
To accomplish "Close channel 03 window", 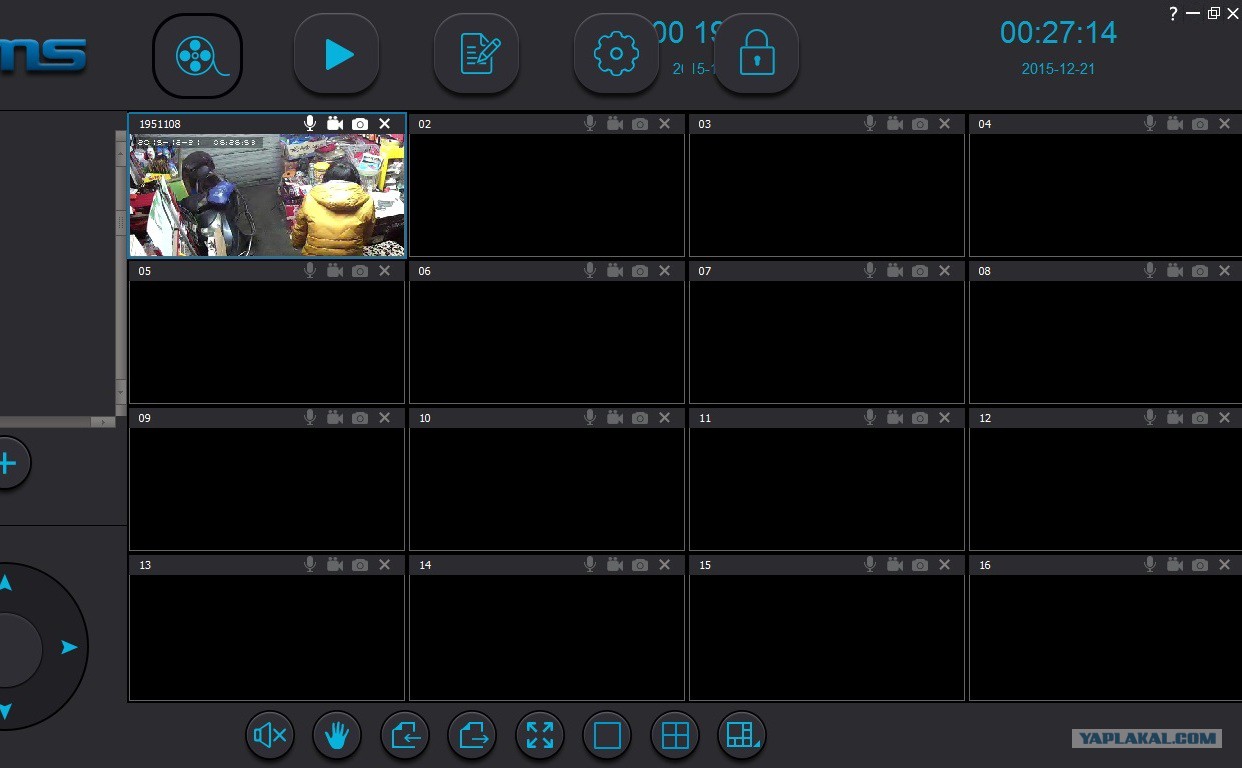I will [x=944, y=123].
